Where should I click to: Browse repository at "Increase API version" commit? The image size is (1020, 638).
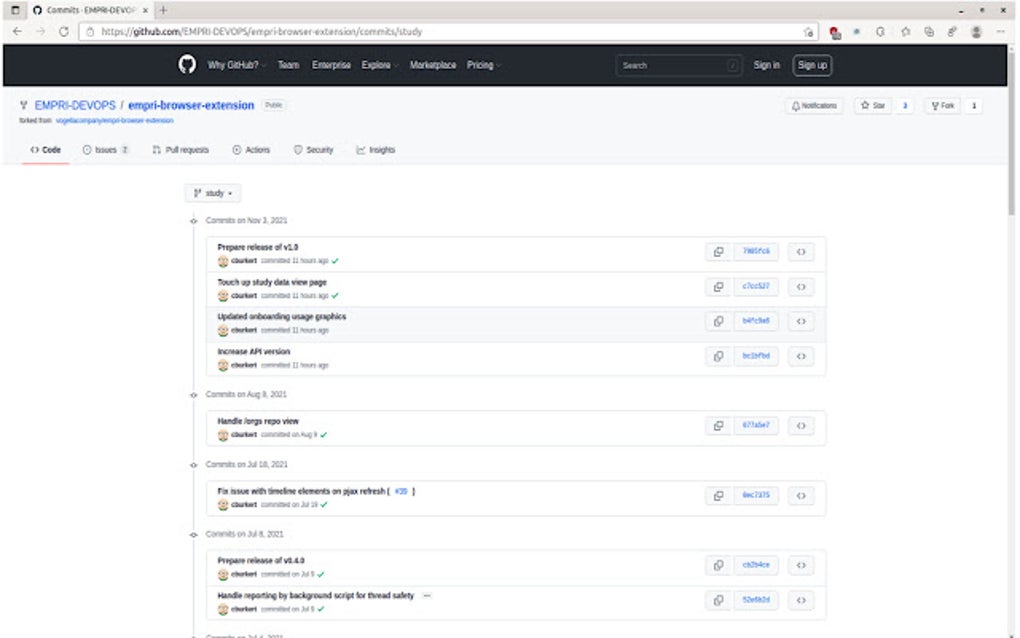[800, 356]
